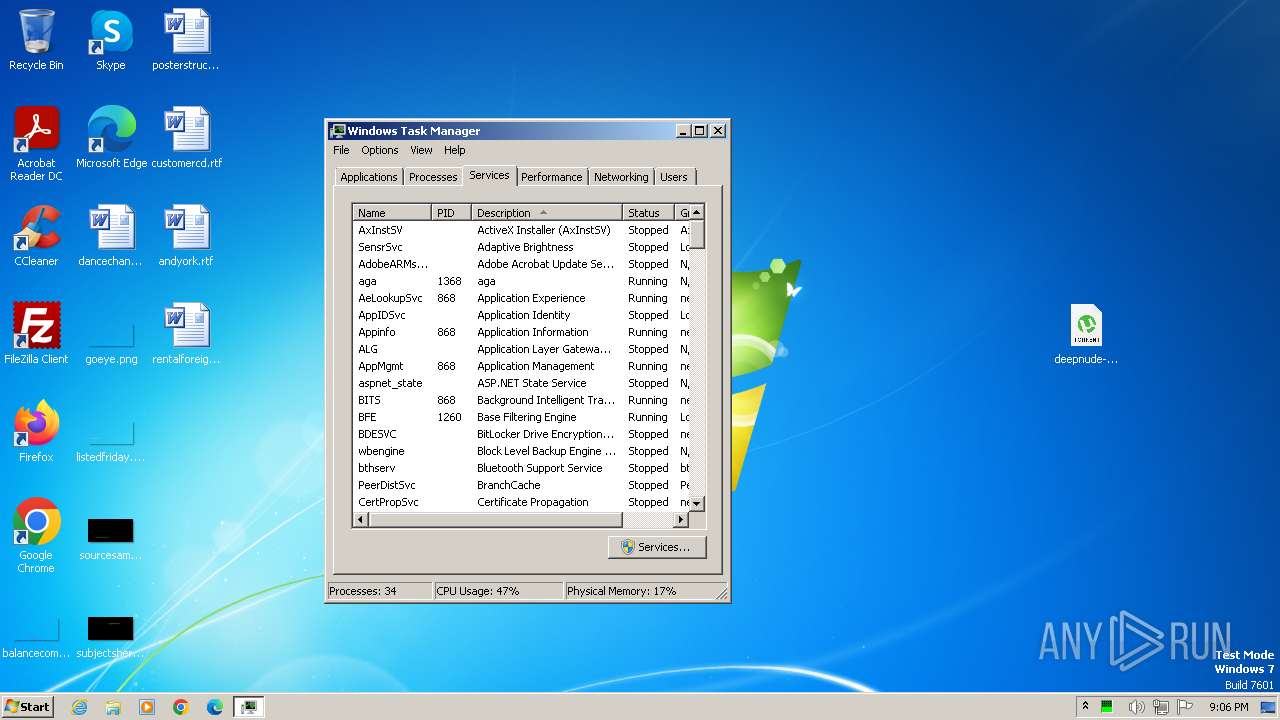1280x720 pixels.
Task: Sort services by Status column header
Action: (648, 213)
